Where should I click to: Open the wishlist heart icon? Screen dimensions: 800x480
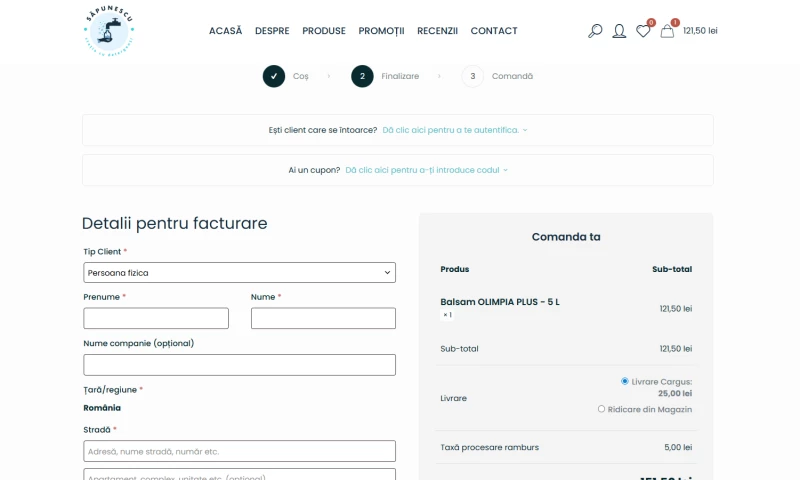(x=643, y=31)
